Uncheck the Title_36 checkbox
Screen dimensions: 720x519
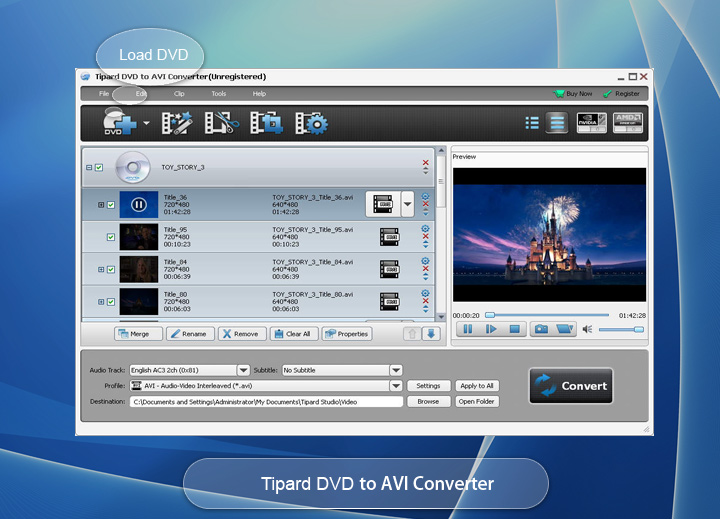click(111, 205)
